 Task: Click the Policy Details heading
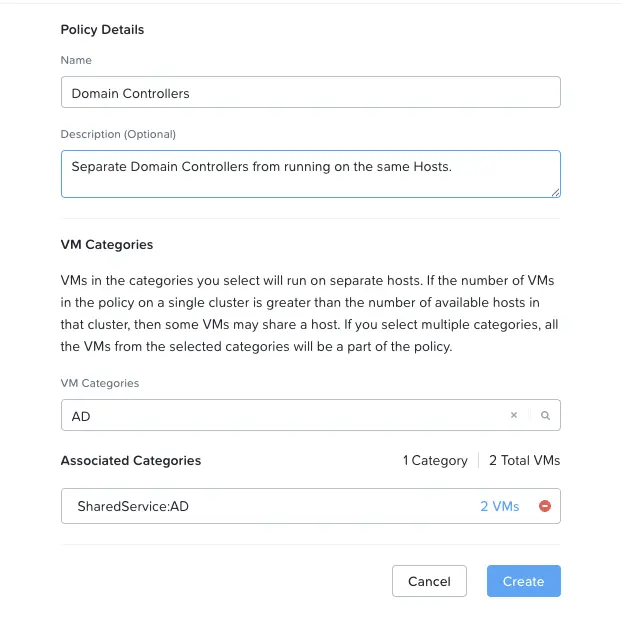pyautogui.click(x=102, y=30)
